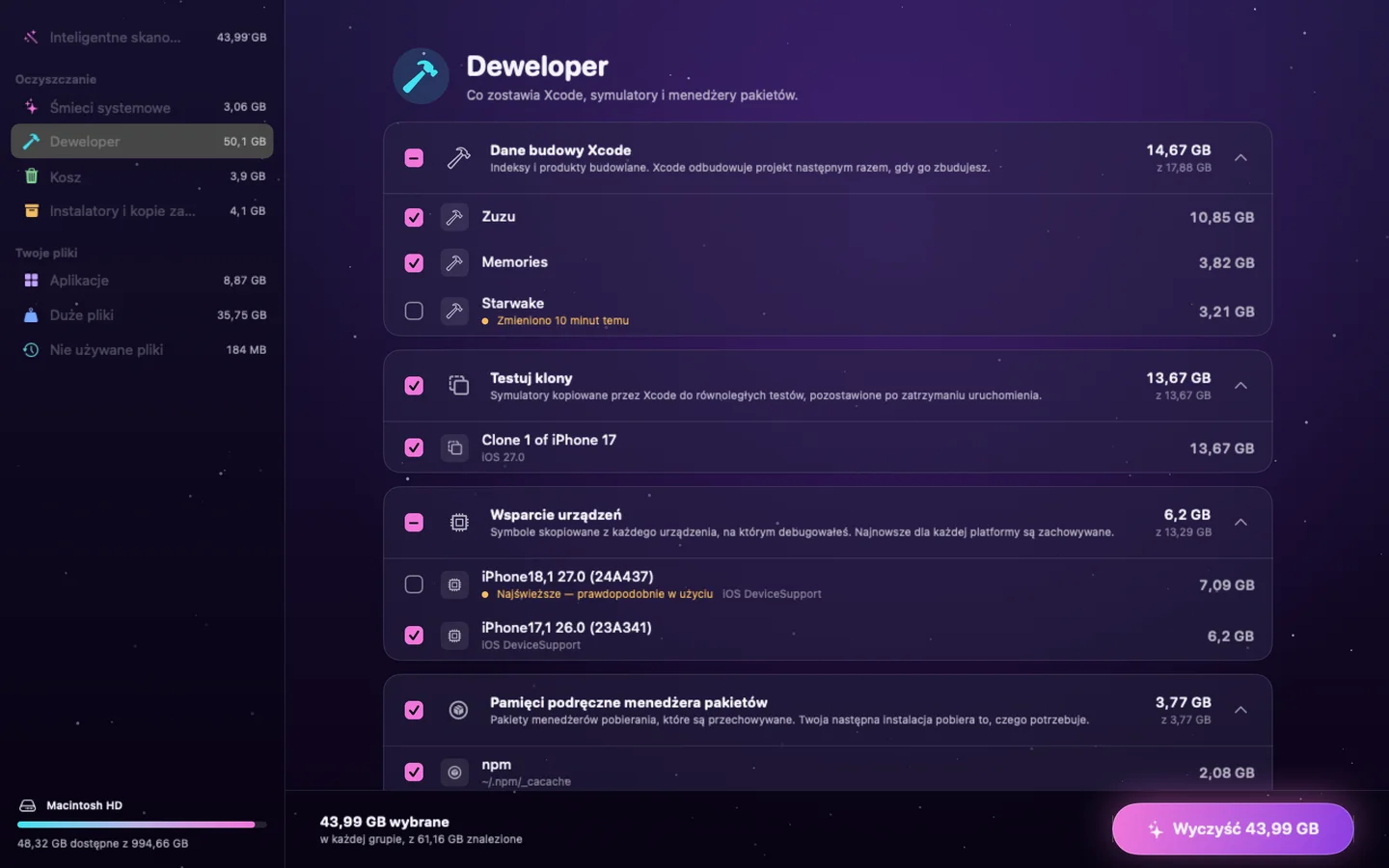
Task: Click the Zuzu project name
Action: point(499,217)
